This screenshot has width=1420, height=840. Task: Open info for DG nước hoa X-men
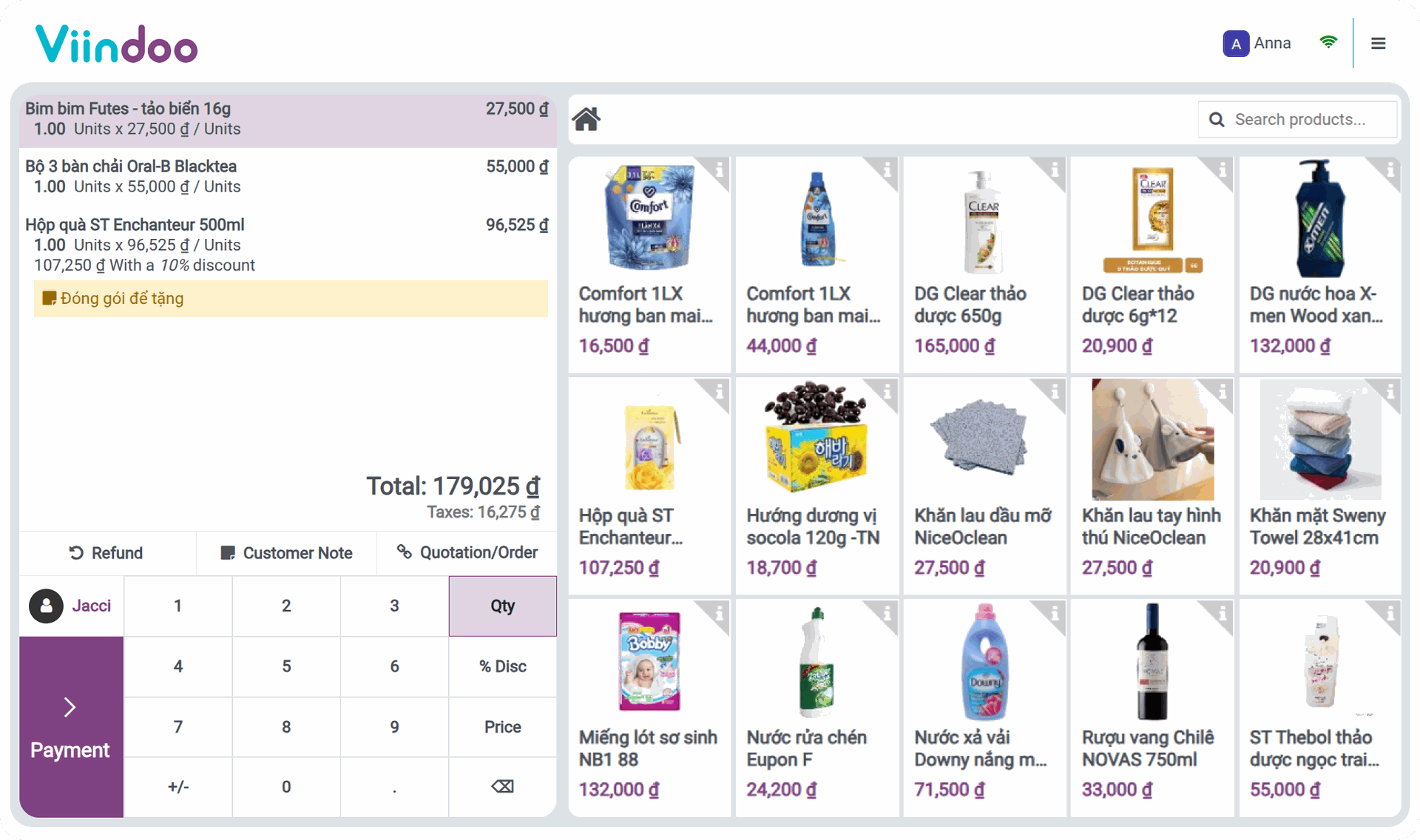tap(1390, 170)
